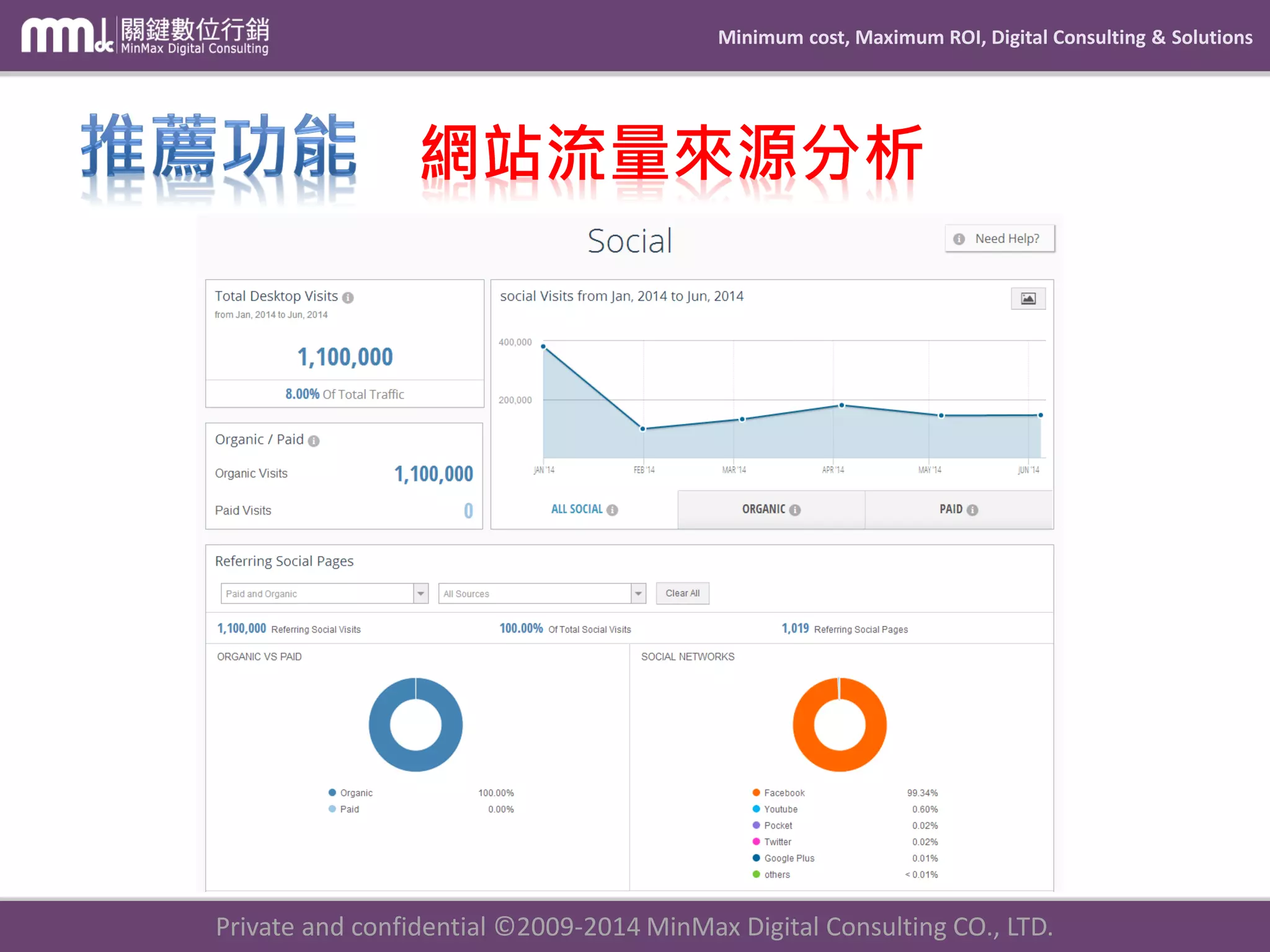Click info icon next to ORGANIC tab
This screenshot has width=1270, height=952.
[x=795, y=510]
